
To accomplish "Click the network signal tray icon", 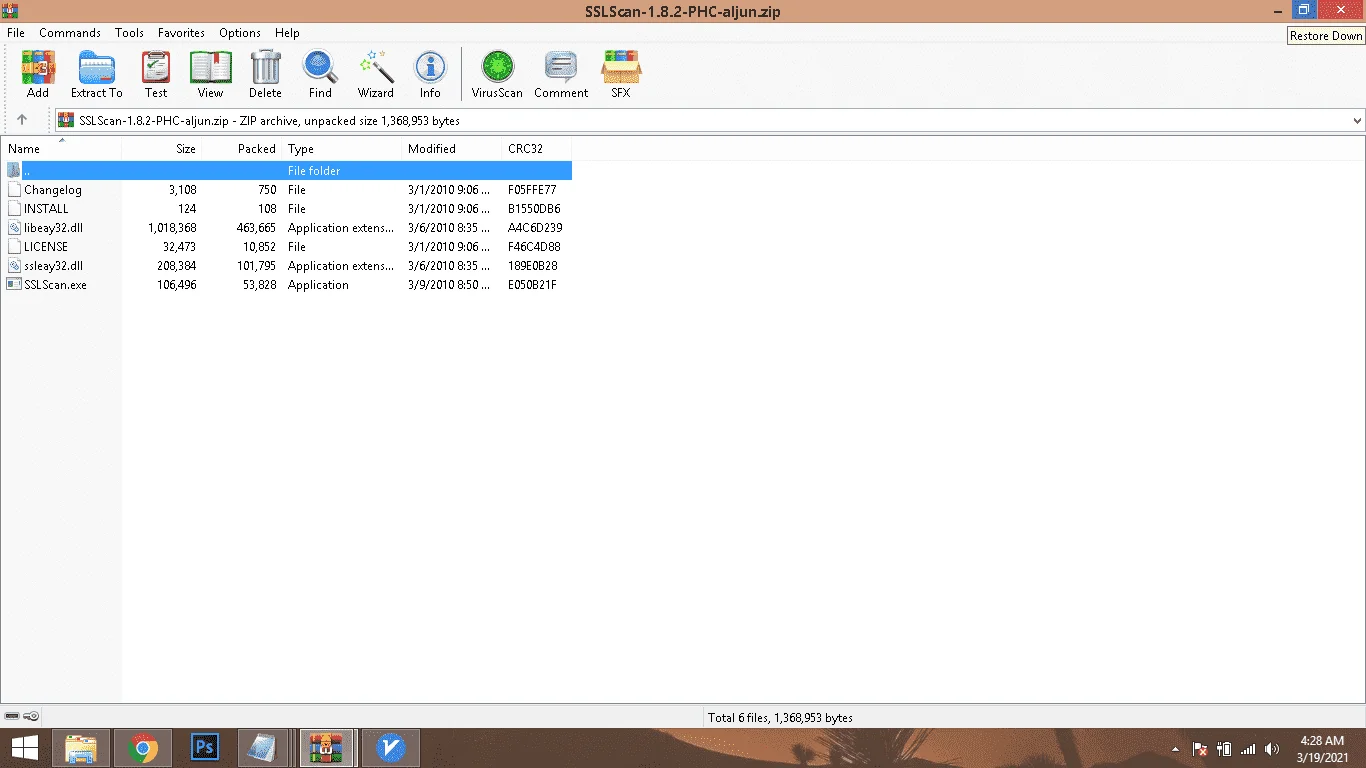I will click(1248, 749).
